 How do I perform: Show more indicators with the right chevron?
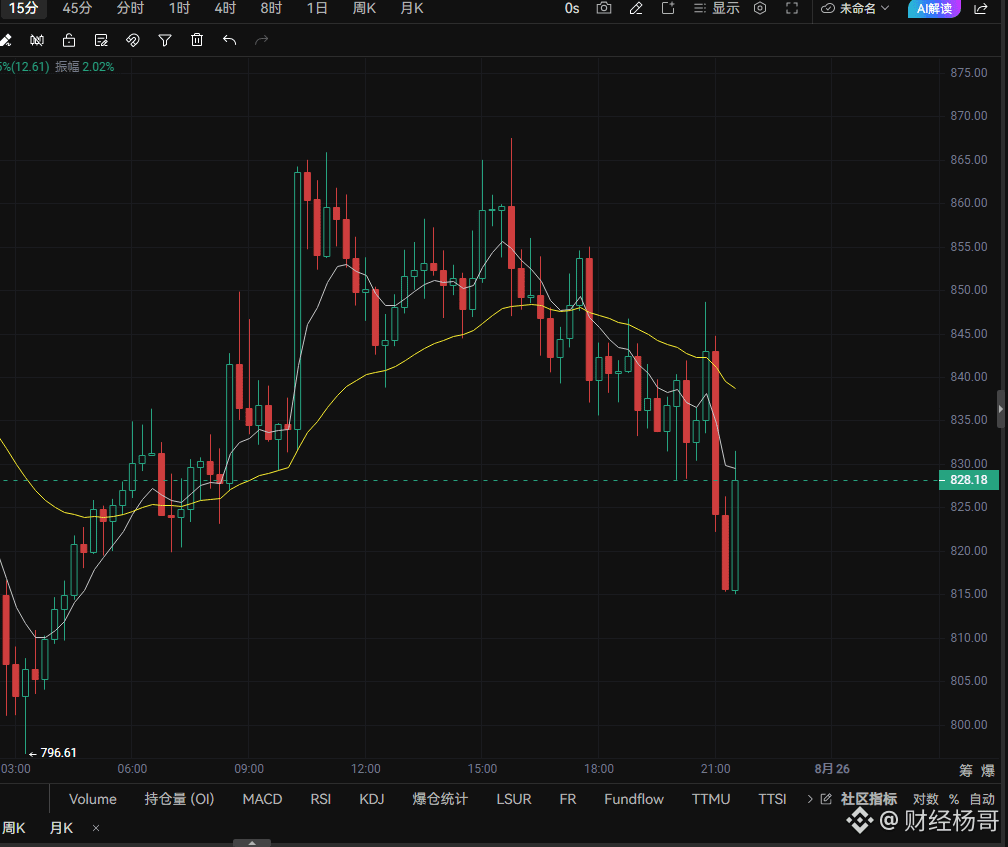click(x=810, y=799)
